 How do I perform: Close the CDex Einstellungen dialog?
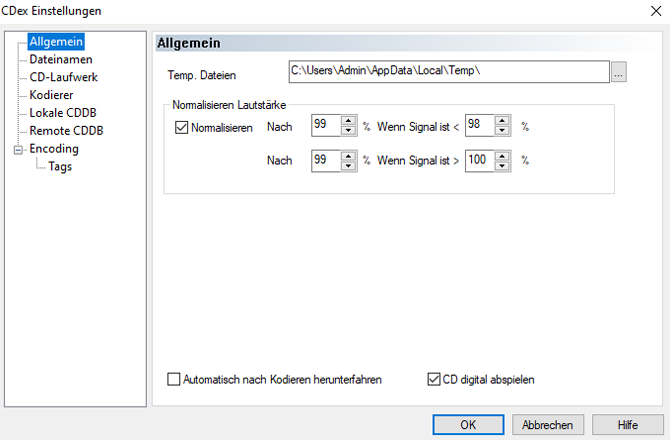tap(653, 11)
